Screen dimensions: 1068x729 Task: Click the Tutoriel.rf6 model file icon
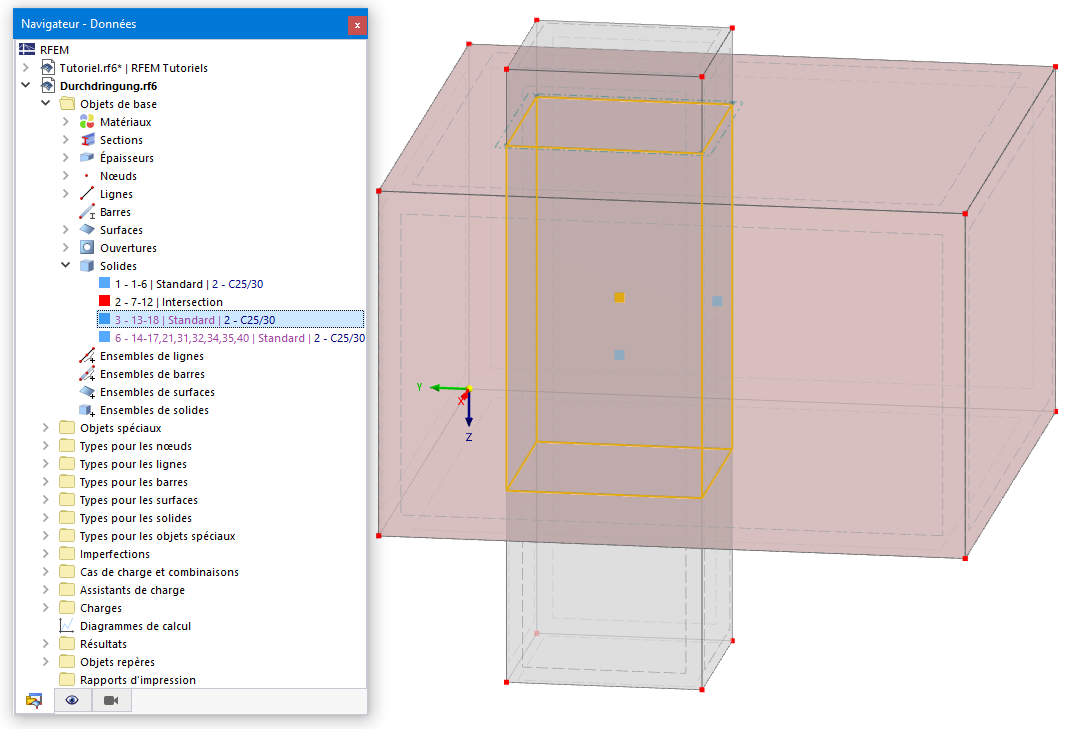coord(47,67)
